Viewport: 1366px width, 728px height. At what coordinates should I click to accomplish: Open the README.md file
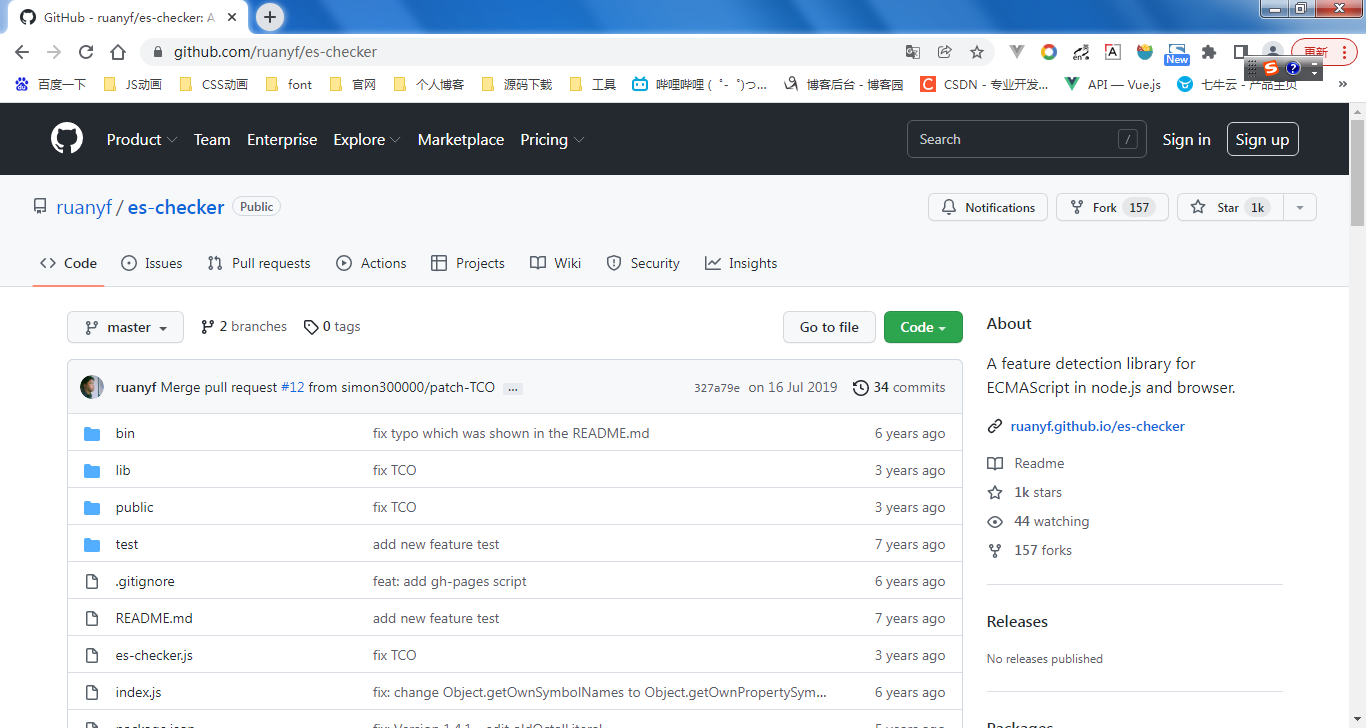click(154, 618)
